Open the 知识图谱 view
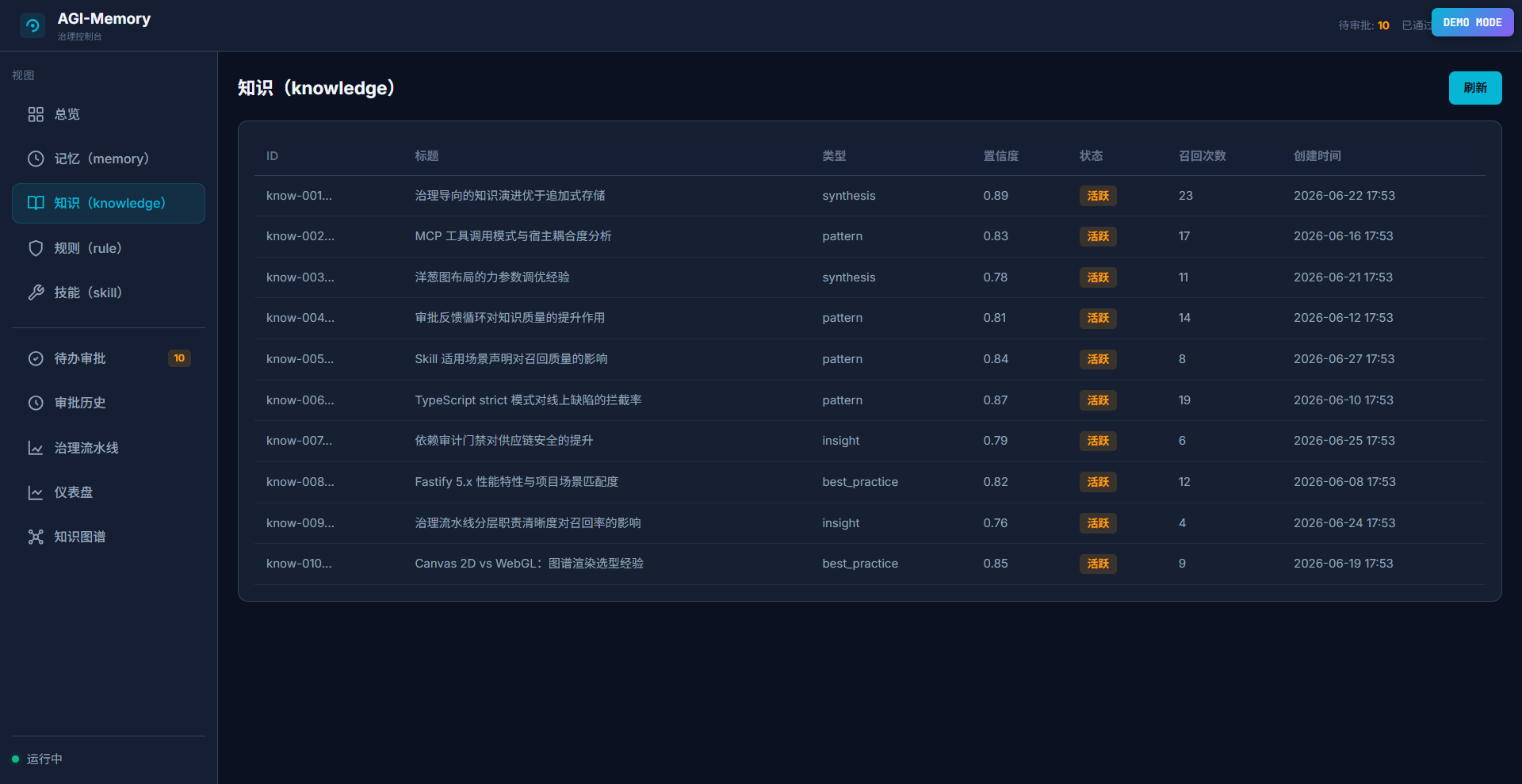 pos(109,537)
